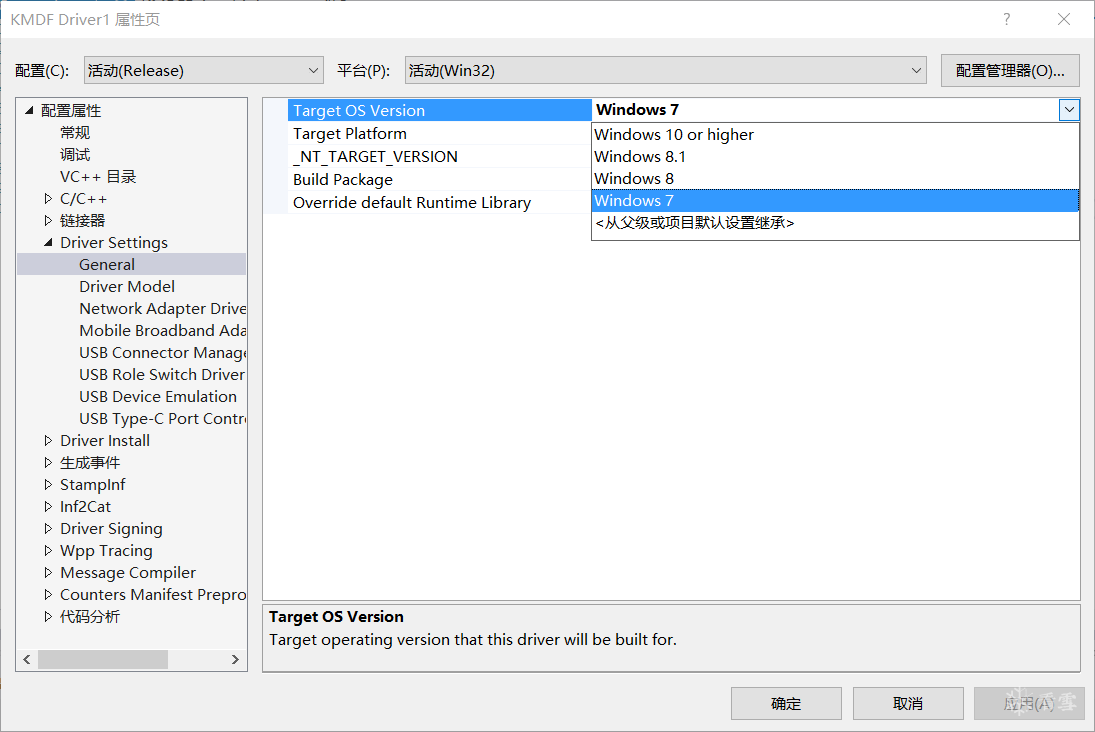The width and height of the screenshot is (1095, 732).
Task: Expand the Driver Install node
Action: click(x=48, y=441)
